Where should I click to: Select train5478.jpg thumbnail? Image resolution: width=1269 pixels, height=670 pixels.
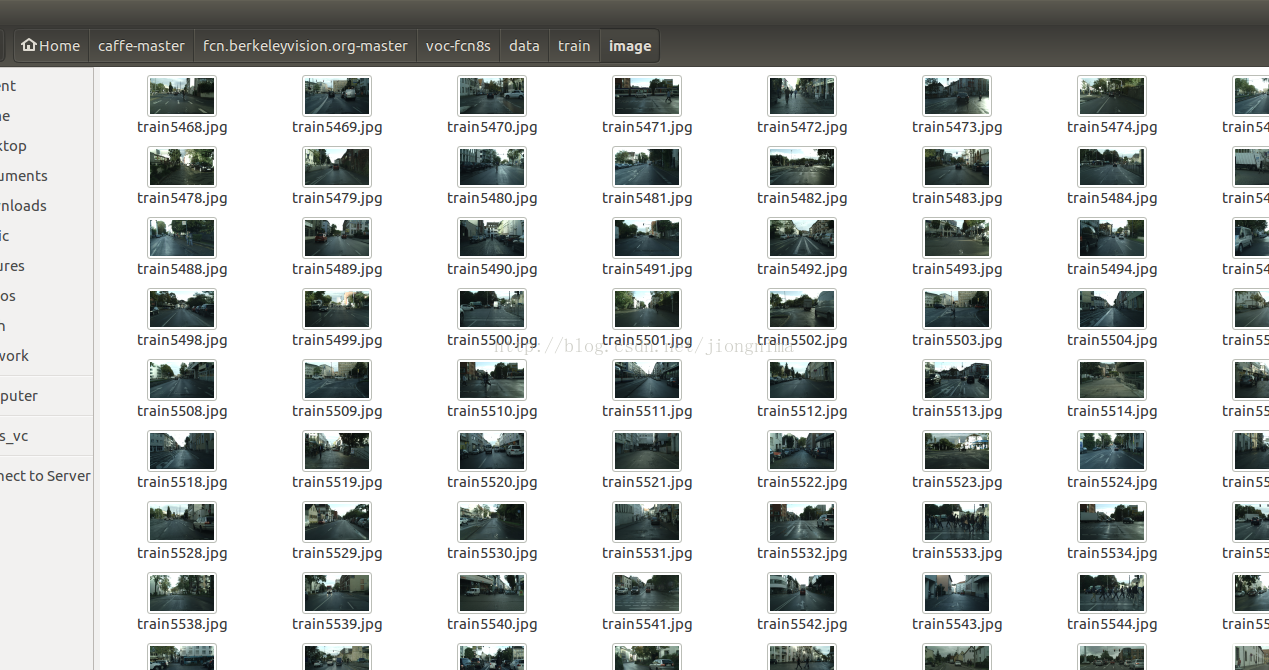click(182, 167)
